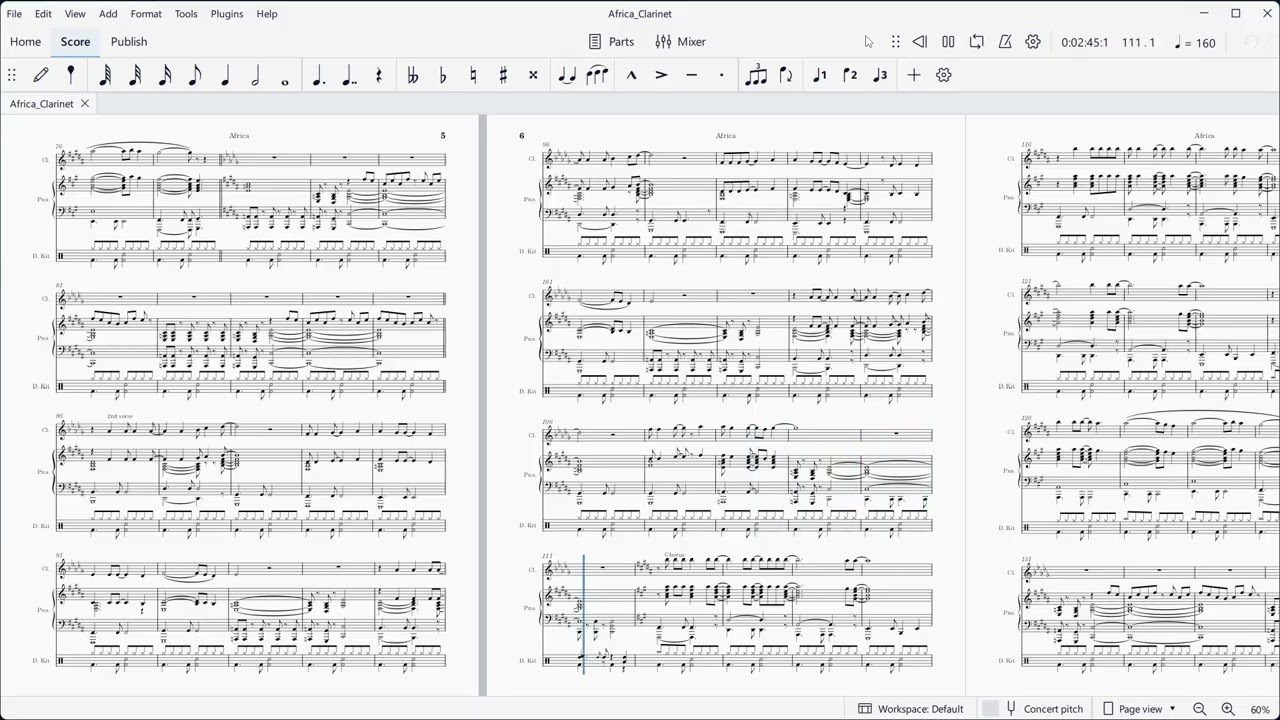
Task: Insert a rest
Action: tap(379, 75)
